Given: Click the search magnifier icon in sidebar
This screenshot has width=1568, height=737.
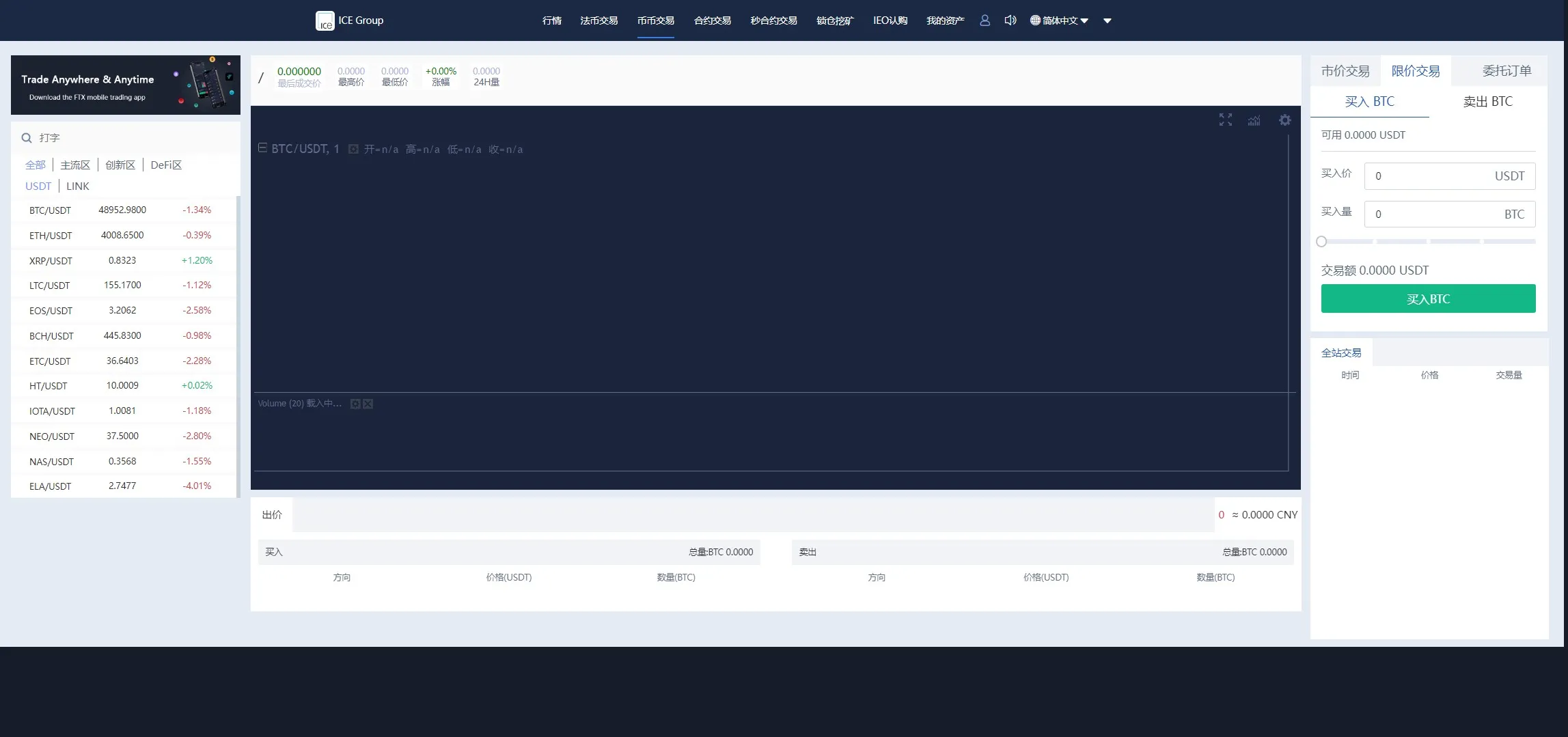Looking at the screenshot, I should (27, 138).
